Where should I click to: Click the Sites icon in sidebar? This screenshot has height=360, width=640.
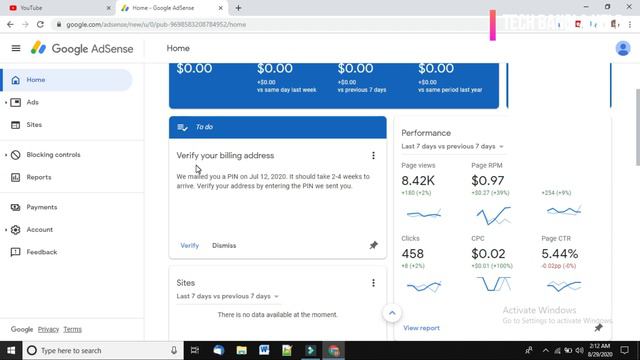tap(16, 125)
